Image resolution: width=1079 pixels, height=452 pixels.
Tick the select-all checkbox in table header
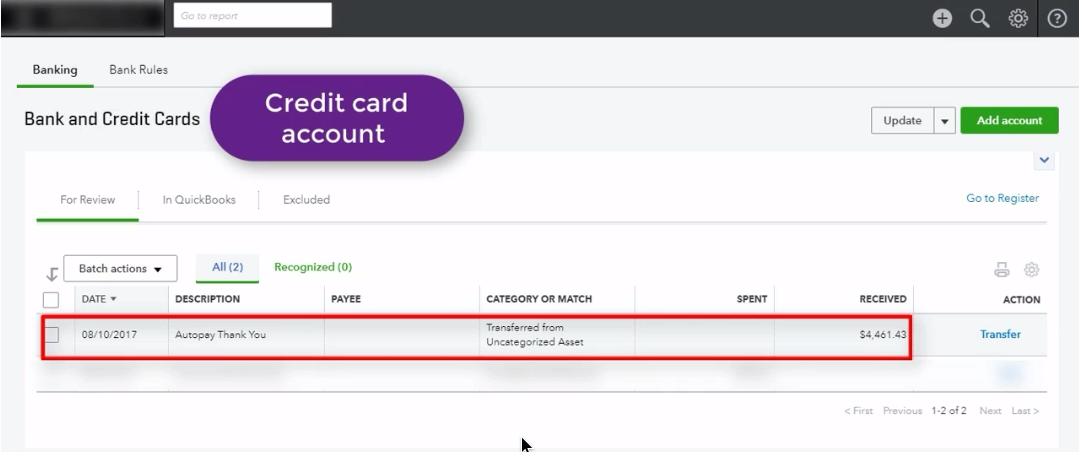tap(51, 299)
